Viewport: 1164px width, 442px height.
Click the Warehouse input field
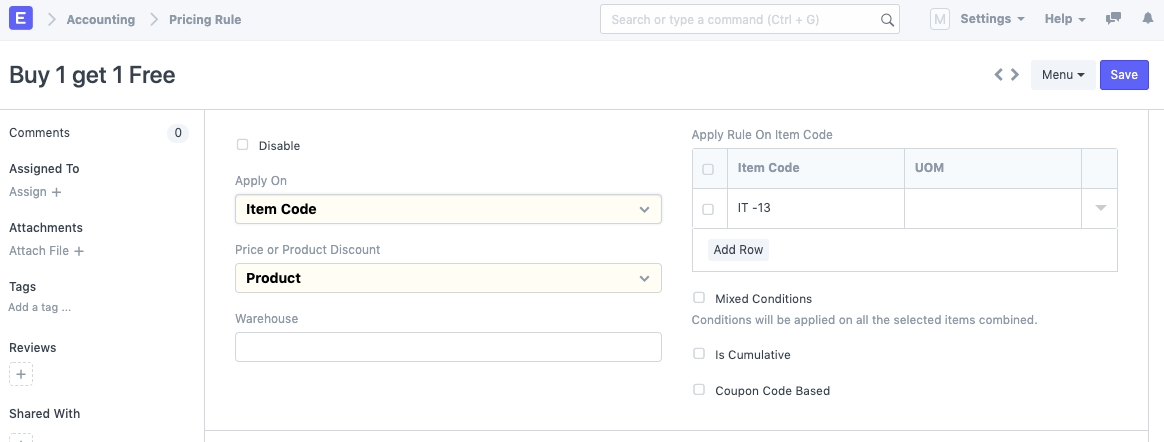(448, 347)
